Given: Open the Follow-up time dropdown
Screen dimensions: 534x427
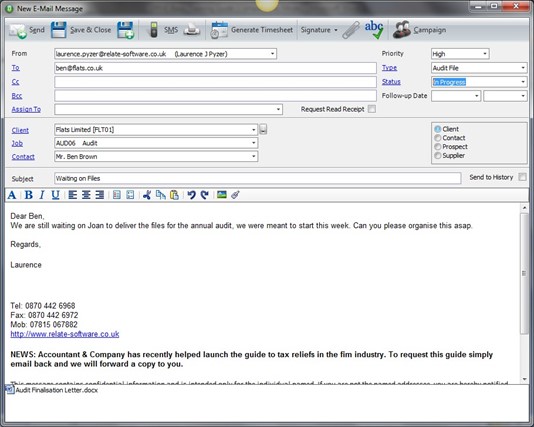Looking at the screenshot, I should (523, 96).
